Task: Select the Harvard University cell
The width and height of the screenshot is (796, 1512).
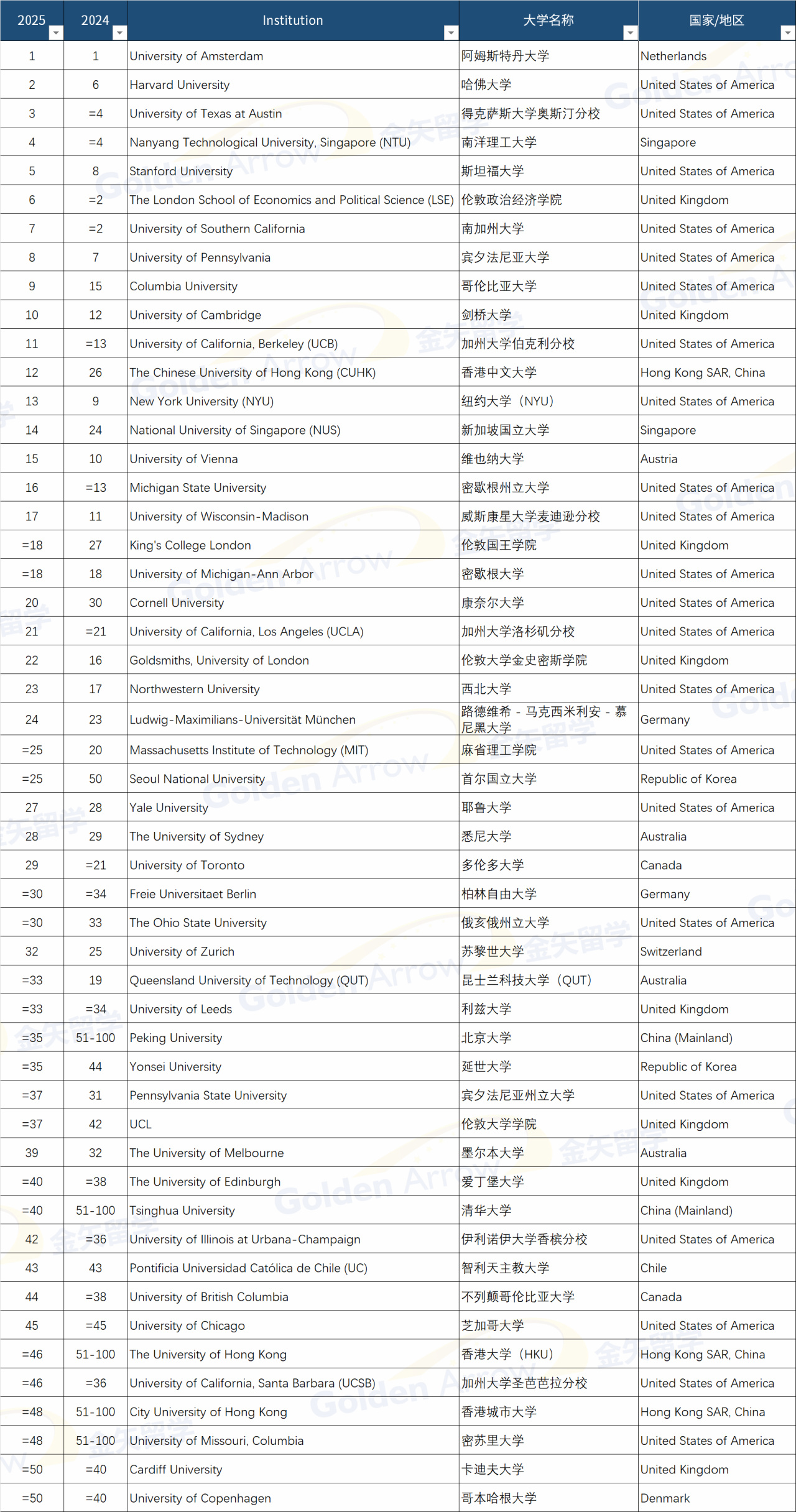Action: click(180, 85)
